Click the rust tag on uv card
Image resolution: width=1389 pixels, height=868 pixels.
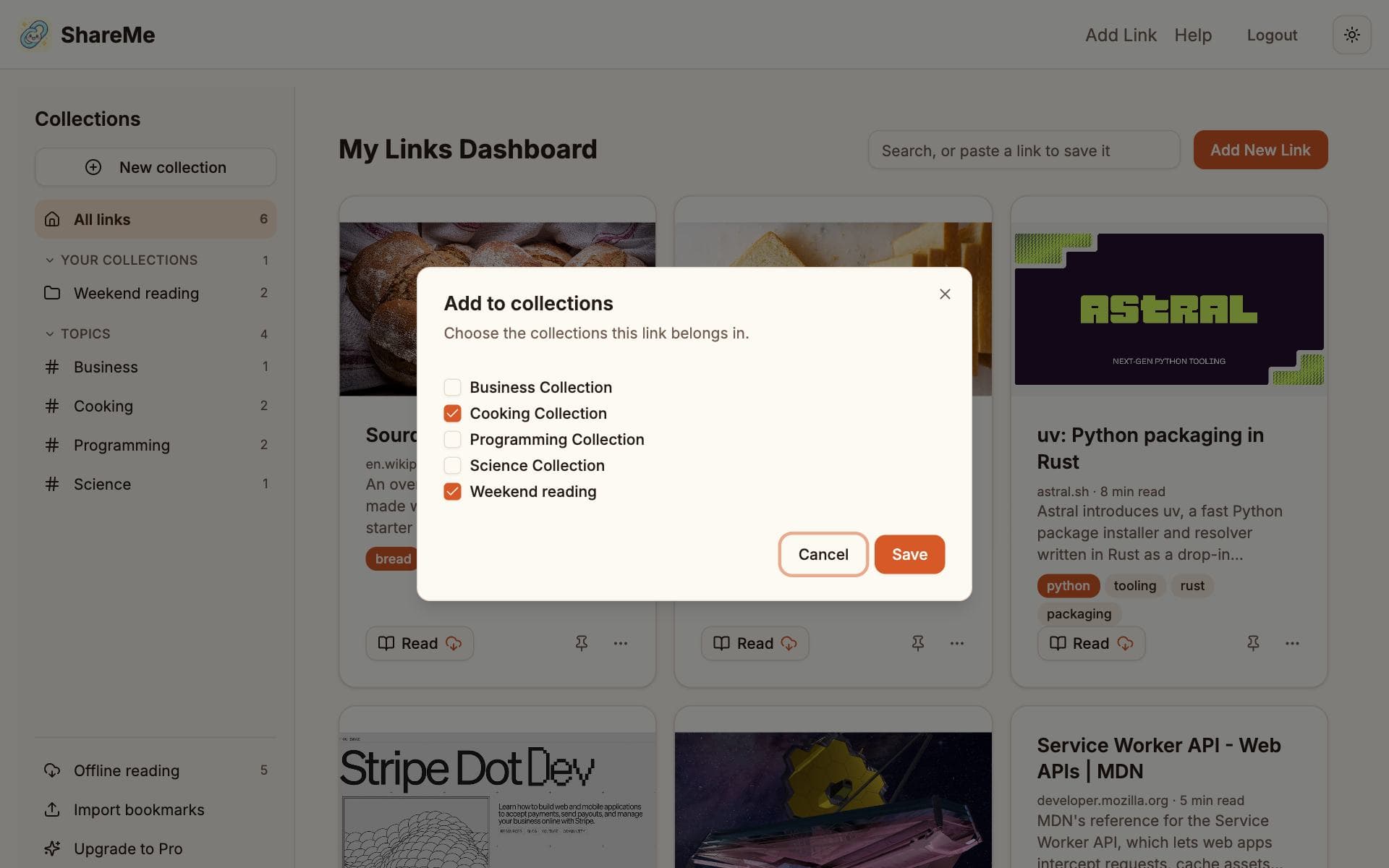pos(1192,585)
